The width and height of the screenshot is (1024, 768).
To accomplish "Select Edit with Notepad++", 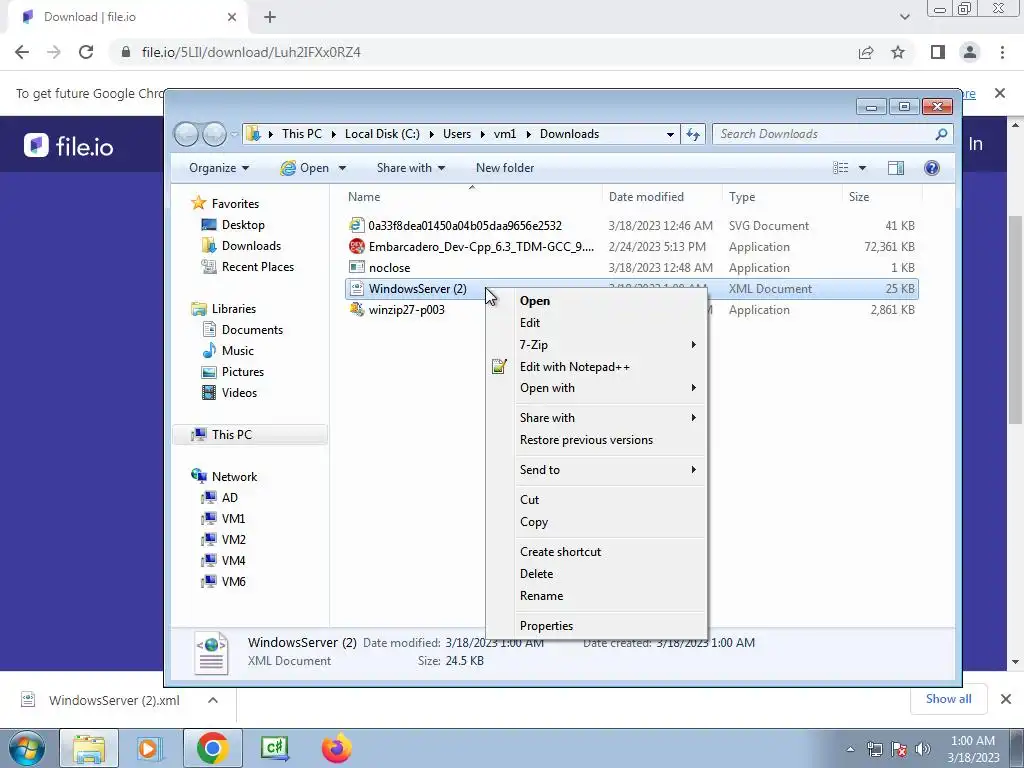I will pos(574,366).
